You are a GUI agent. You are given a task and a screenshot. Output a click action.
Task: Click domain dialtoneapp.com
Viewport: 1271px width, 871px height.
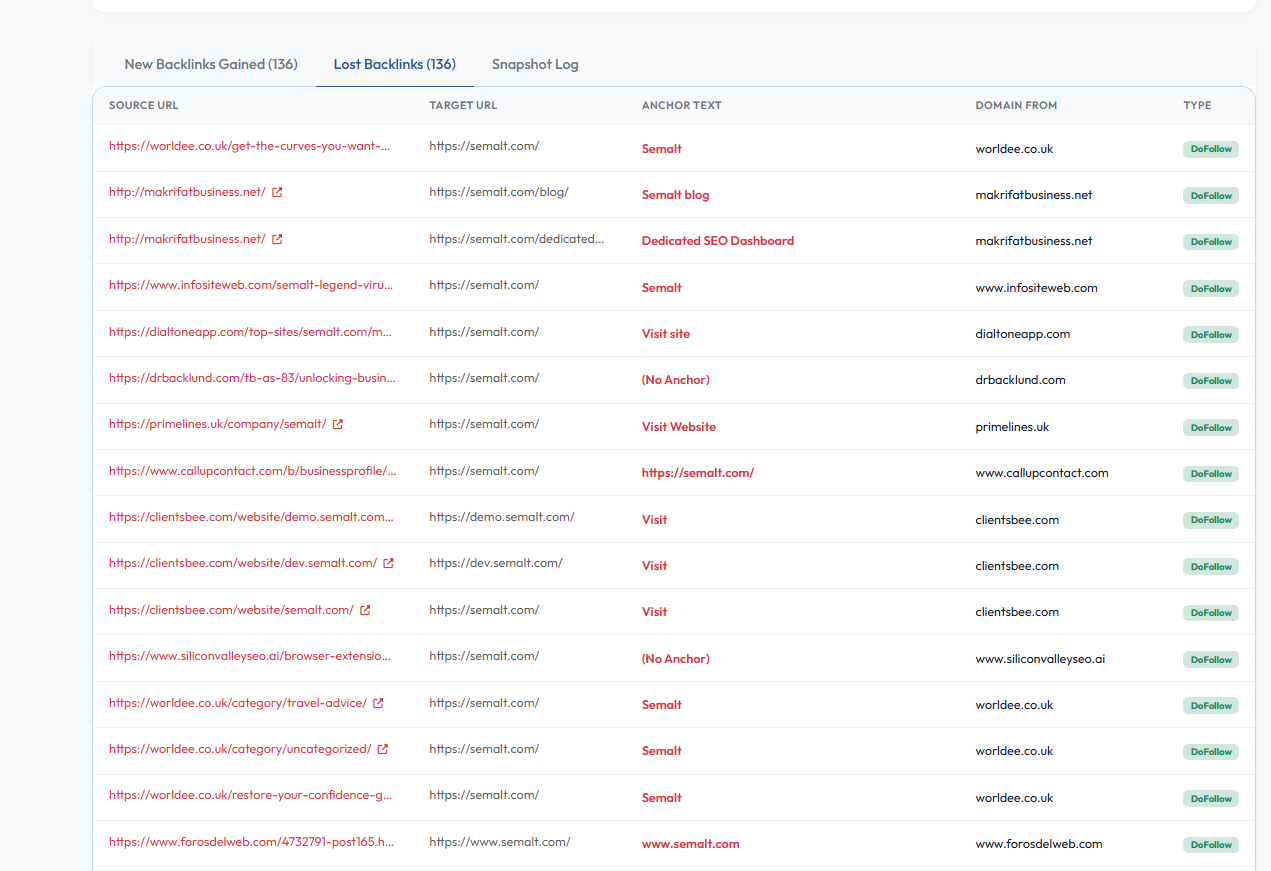point(1023,334)
